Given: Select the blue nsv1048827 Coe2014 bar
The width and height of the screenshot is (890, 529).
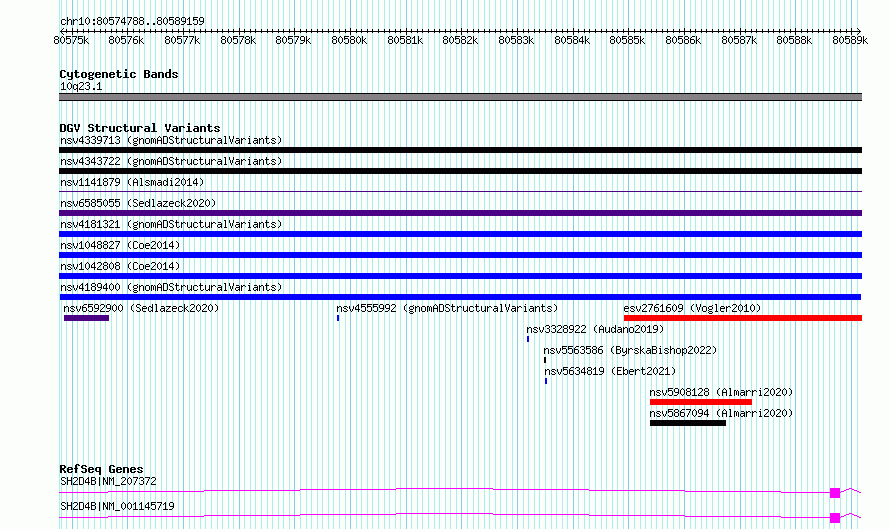Looking at the screenshot, I should (x=460, y=255).
